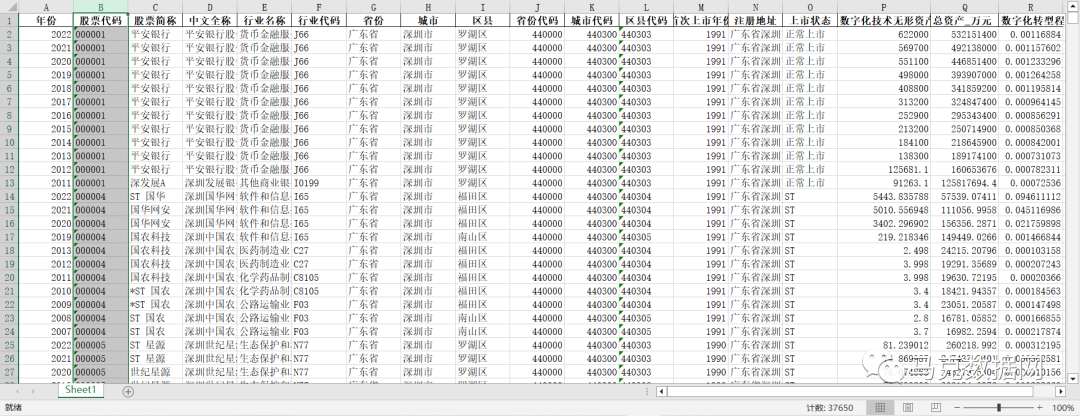Click the 区县 header cell

coord(482,20)
